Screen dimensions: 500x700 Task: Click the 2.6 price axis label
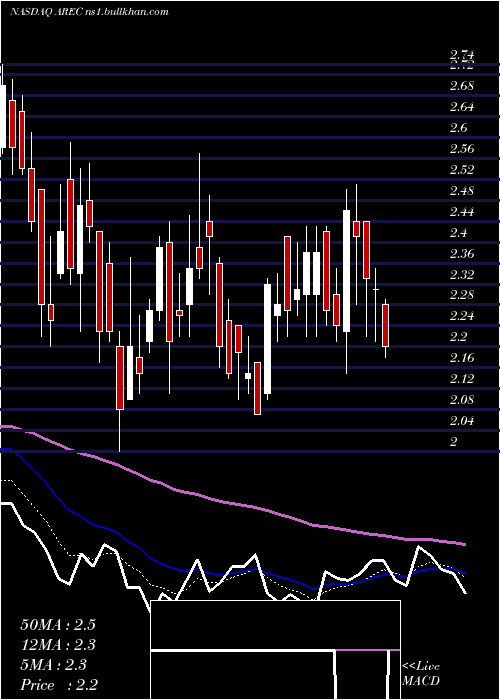458,128
